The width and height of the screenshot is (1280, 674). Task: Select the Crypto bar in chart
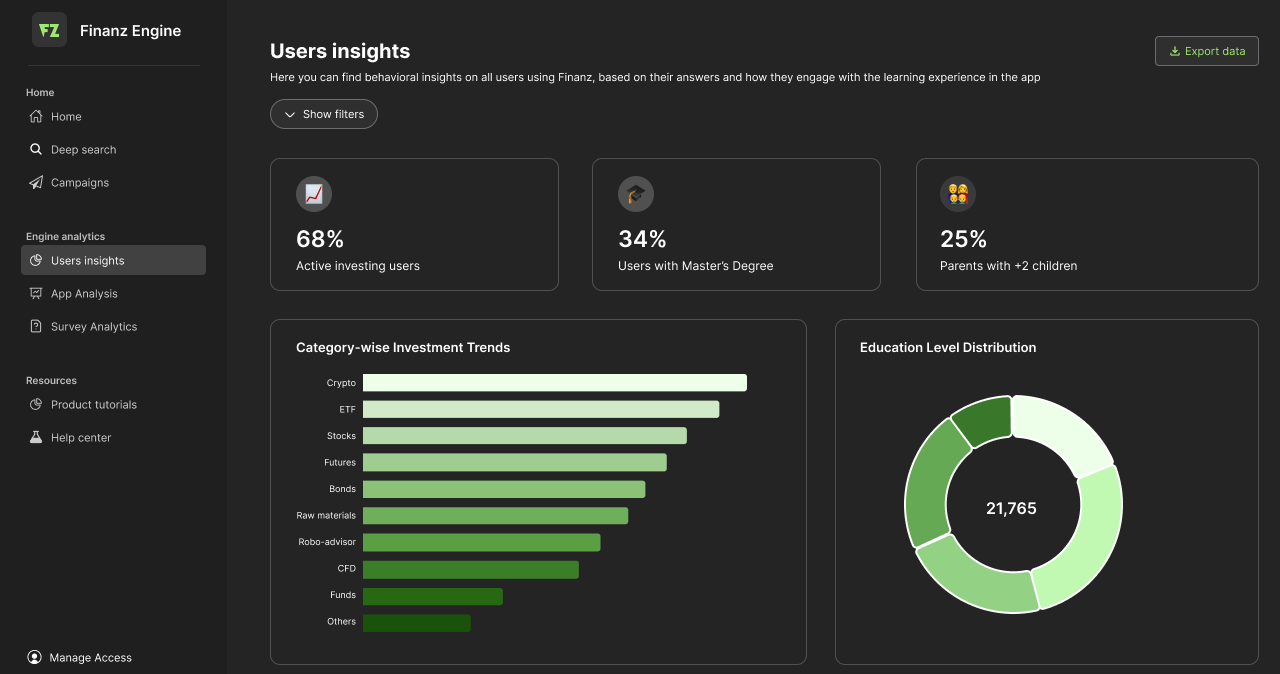(x=555, y=383)
